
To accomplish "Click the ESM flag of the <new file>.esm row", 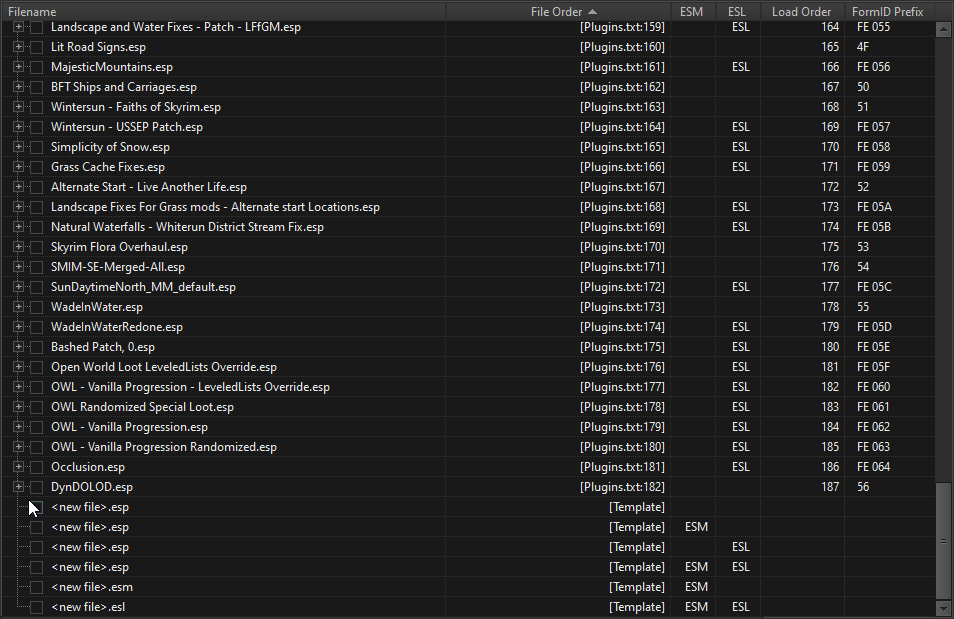I will click(696, 587).
